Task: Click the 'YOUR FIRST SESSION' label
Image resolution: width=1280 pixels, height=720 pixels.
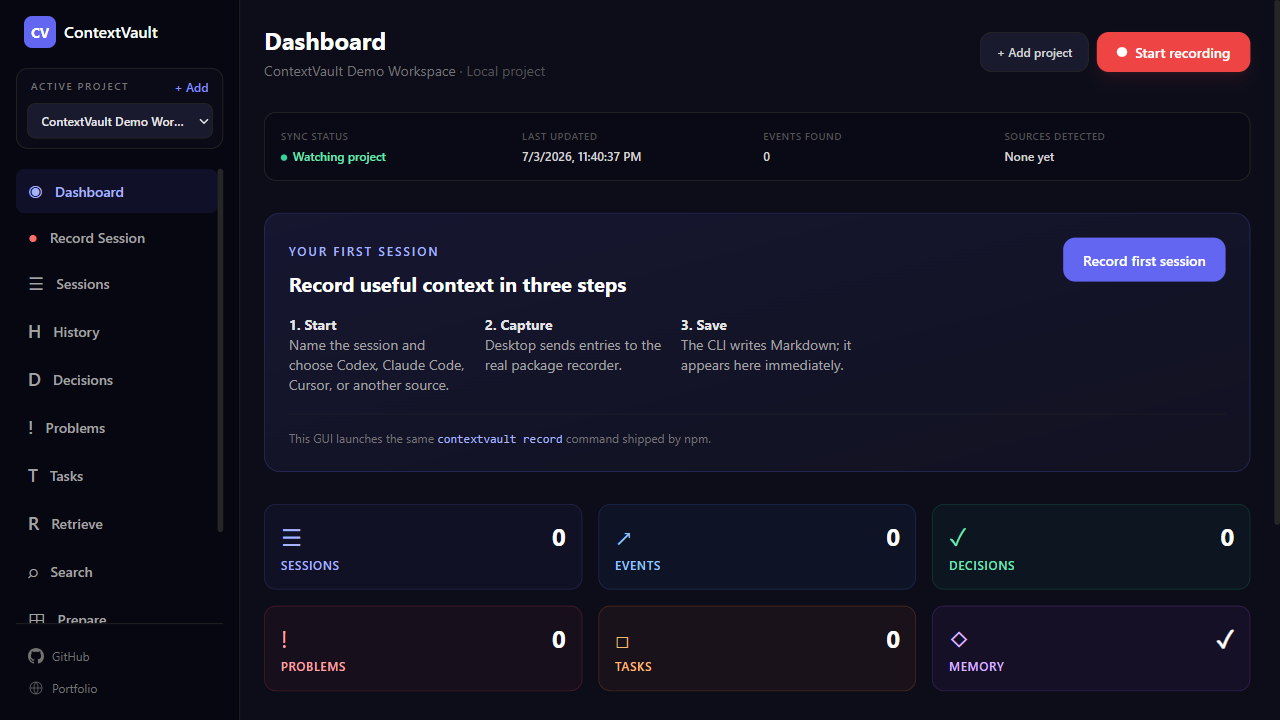Action: point(364,252)
